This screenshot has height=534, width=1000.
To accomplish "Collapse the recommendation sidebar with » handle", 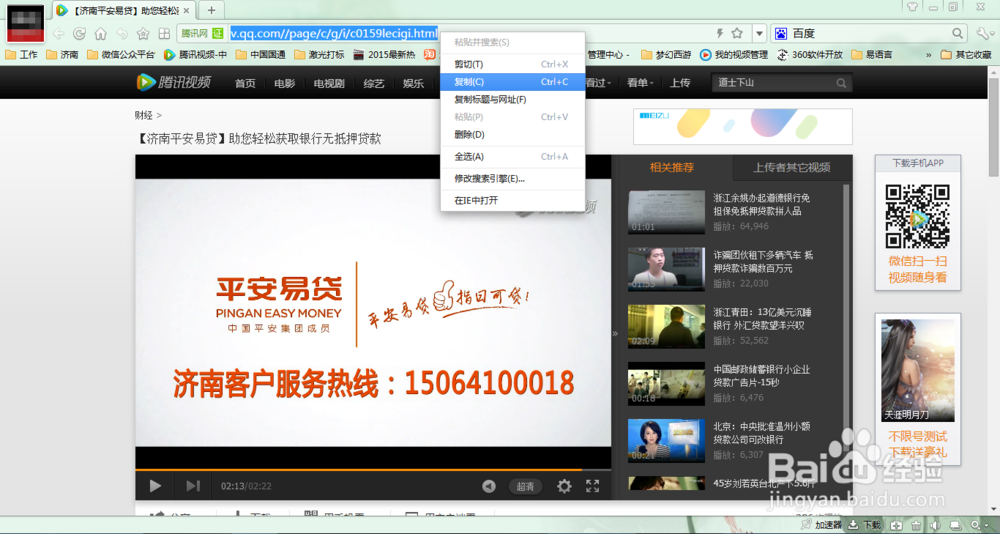I will pyautogui.click(x=614, y=333).
